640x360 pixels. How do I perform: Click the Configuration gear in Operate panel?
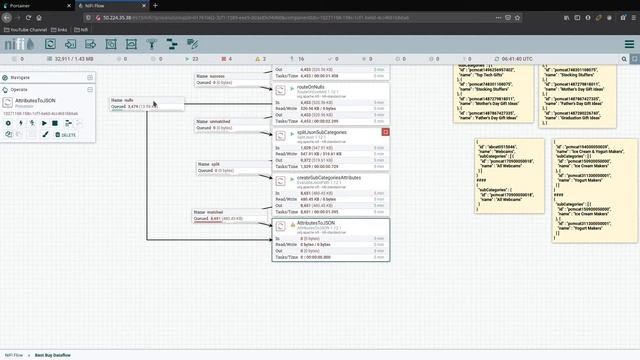point(8,123)
